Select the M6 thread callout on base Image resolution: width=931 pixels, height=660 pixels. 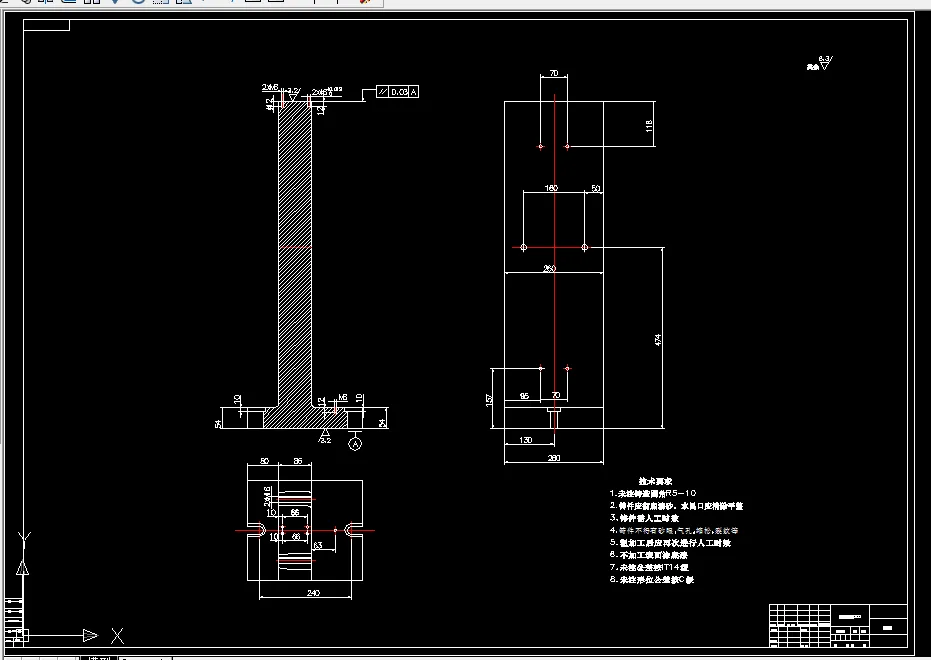343,398
